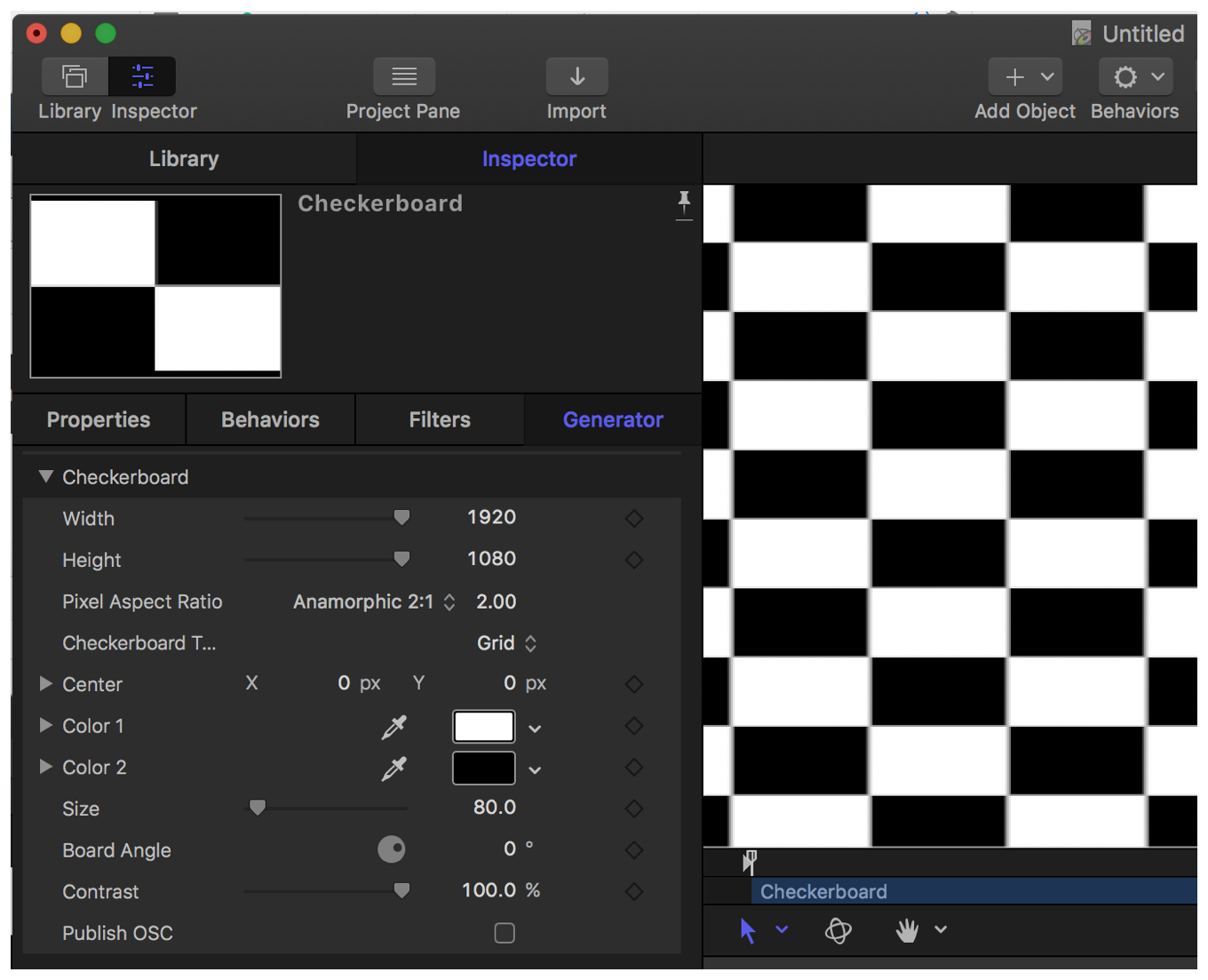Toggle the Contrast keyframe diamond
The image size is (1208, 980).
[x=633, y=891]
